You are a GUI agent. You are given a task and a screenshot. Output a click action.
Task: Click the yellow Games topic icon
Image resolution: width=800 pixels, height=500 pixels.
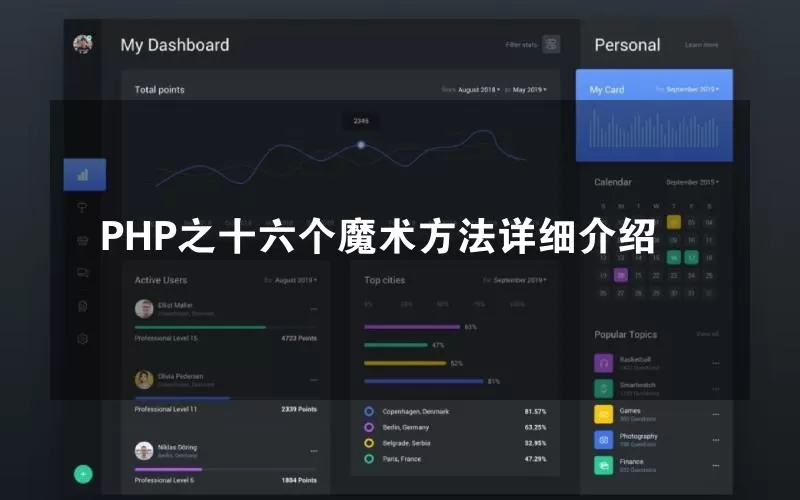604,414
